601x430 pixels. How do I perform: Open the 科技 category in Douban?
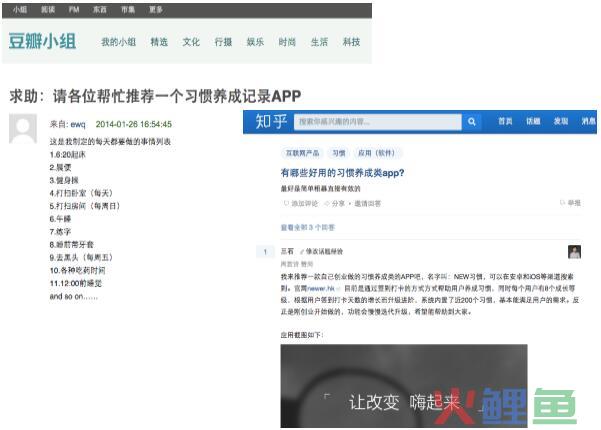click(351, 42)
